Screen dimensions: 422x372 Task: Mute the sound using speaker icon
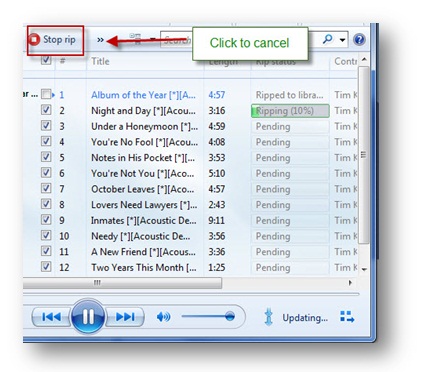coord(163,317)
